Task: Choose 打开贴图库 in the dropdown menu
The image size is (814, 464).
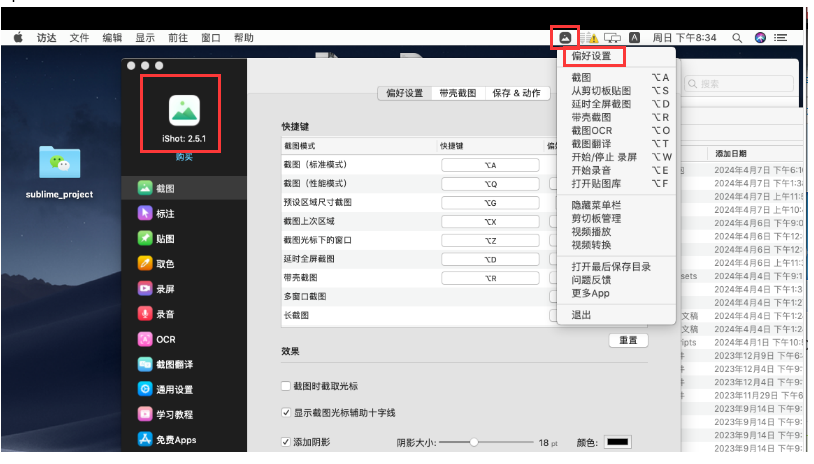Action: tap(616, 183)
